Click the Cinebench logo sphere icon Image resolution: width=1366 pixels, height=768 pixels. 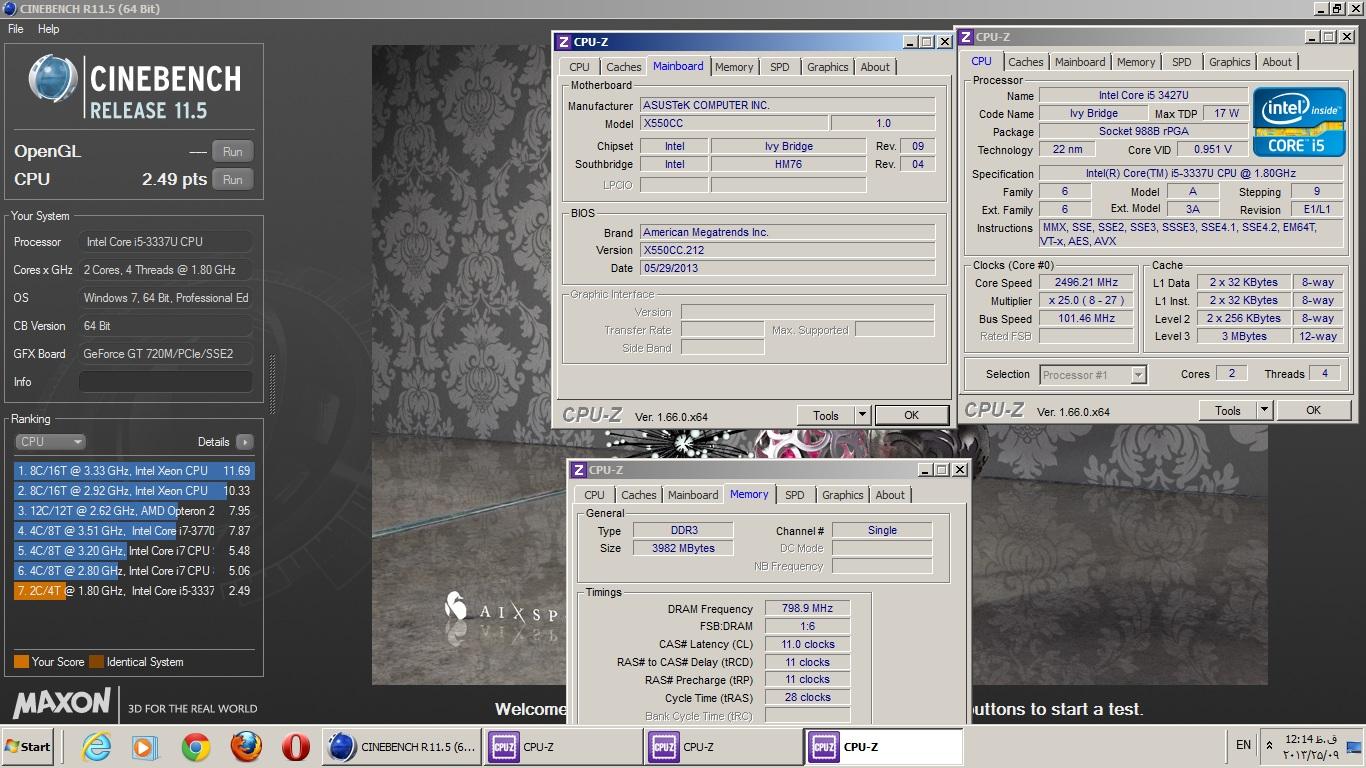[x=52, y=78]
